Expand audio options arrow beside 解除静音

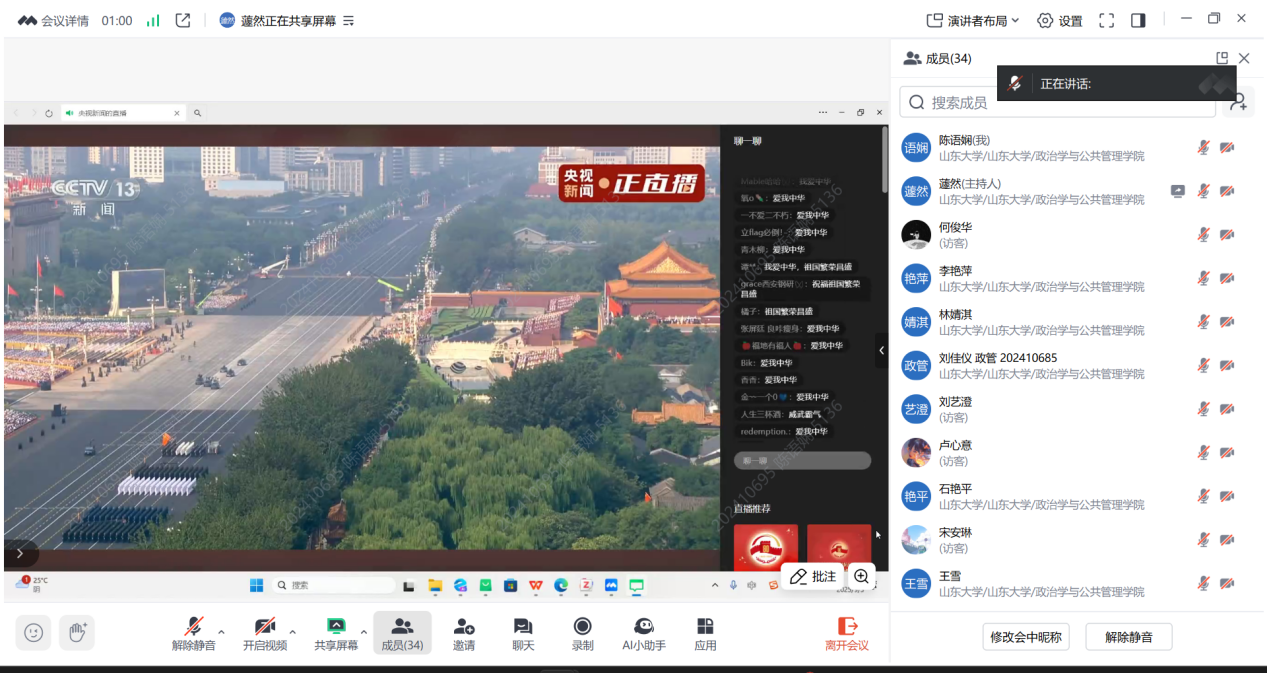point(221,632)
